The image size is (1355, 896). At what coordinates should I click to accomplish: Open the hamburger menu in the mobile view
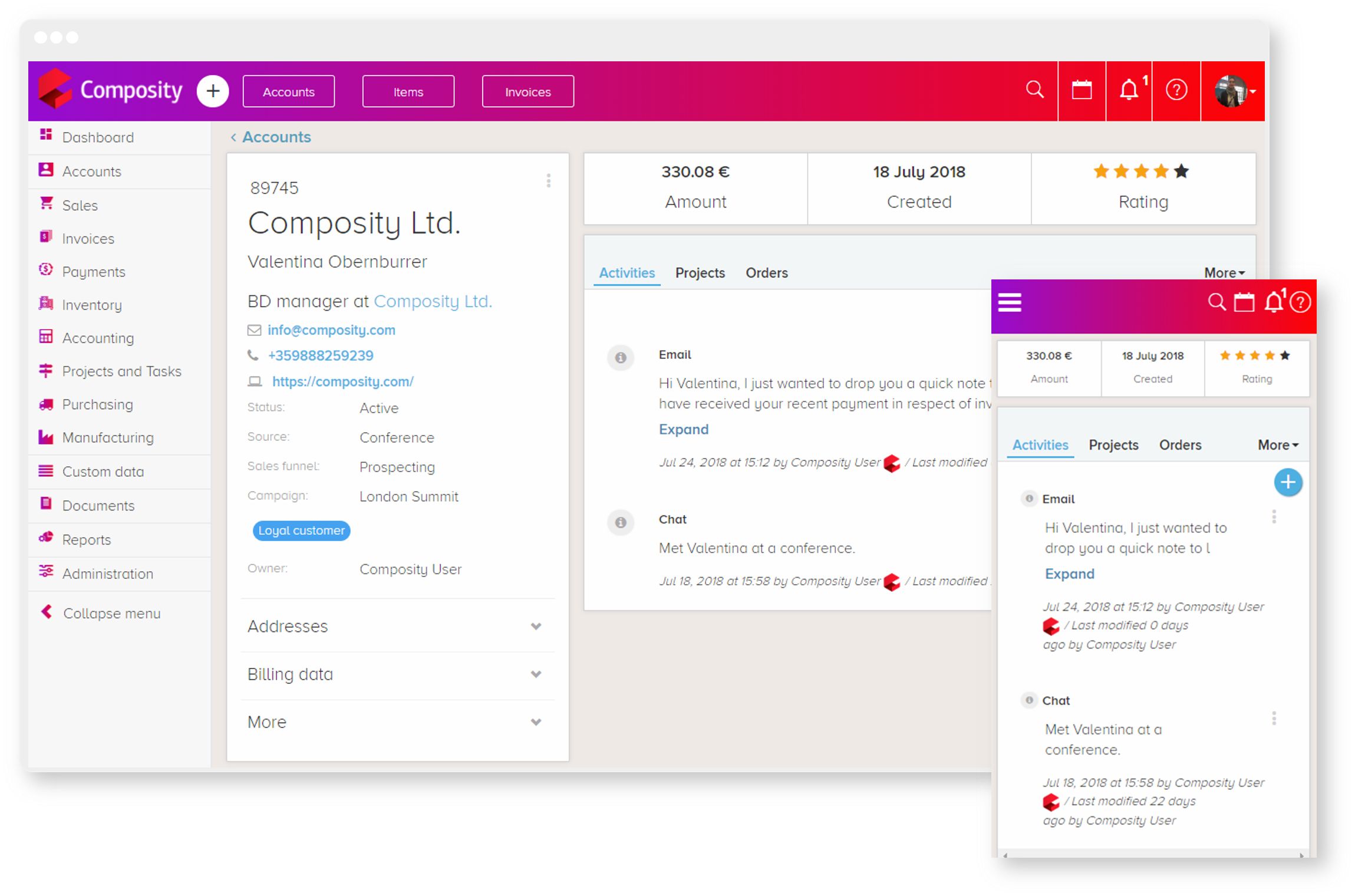click(x=1009, y=302)
